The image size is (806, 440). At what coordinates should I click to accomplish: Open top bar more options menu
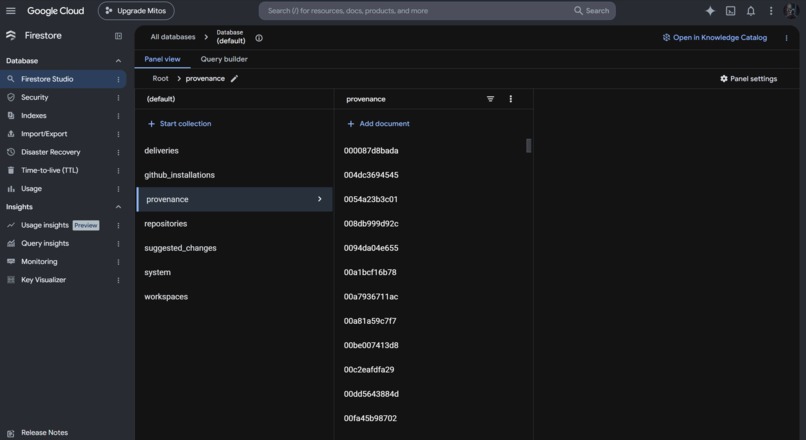771,11
